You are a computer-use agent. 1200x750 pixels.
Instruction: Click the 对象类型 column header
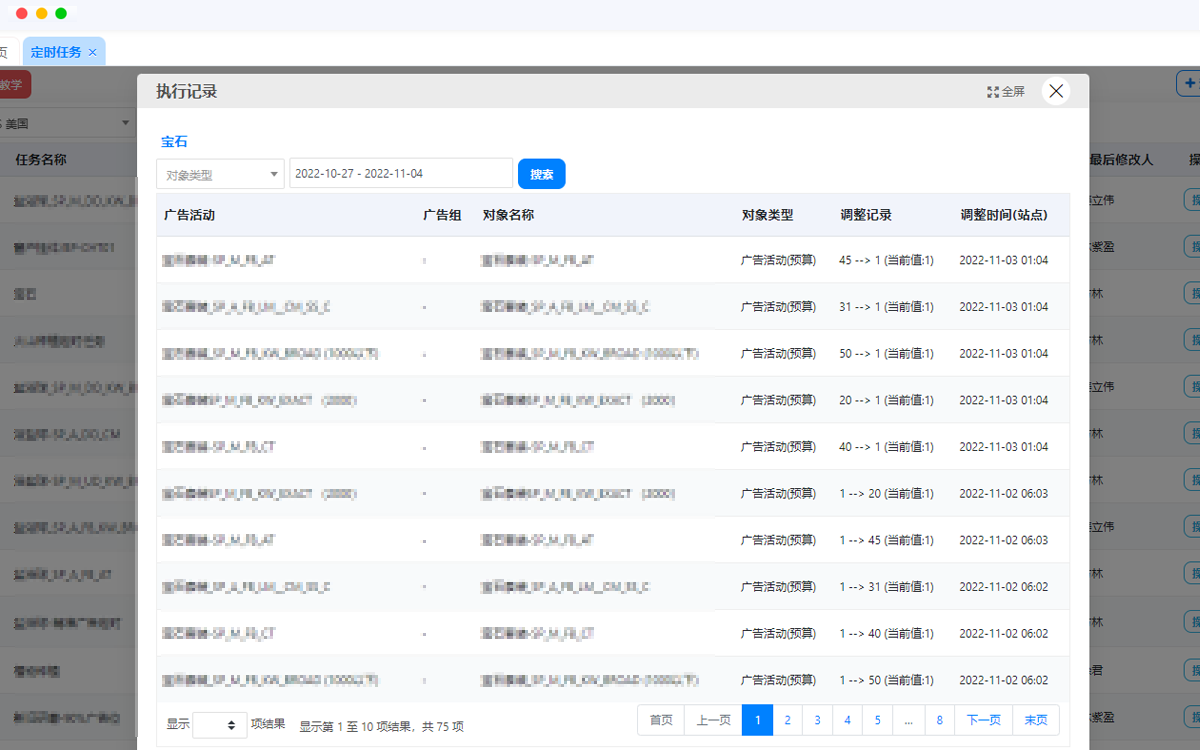[767, 215]
